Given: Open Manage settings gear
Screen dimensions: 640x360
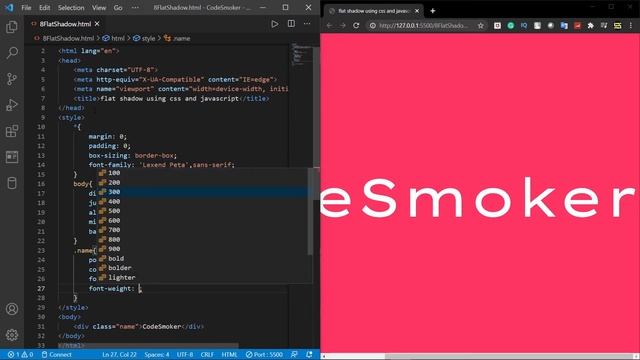Looking at the screenshot, I should coord(12,335).
